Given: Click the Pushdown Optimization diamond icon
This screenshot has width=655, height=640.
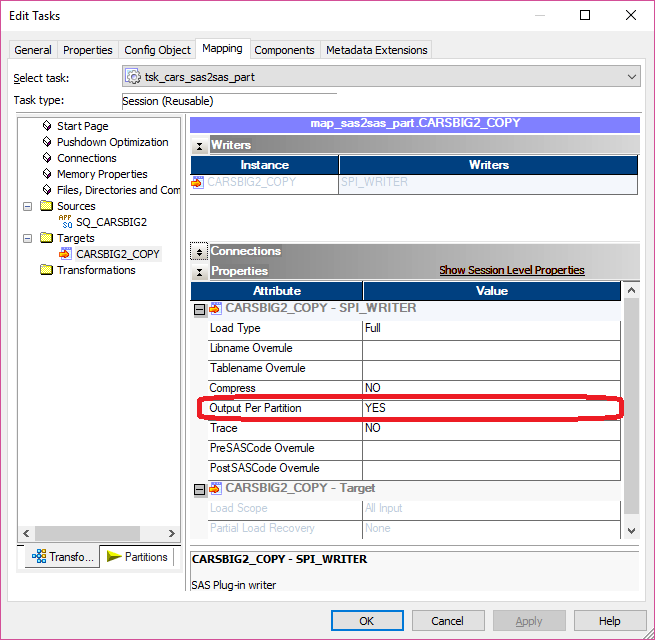Looking at the screenshot, I should 47,142.
